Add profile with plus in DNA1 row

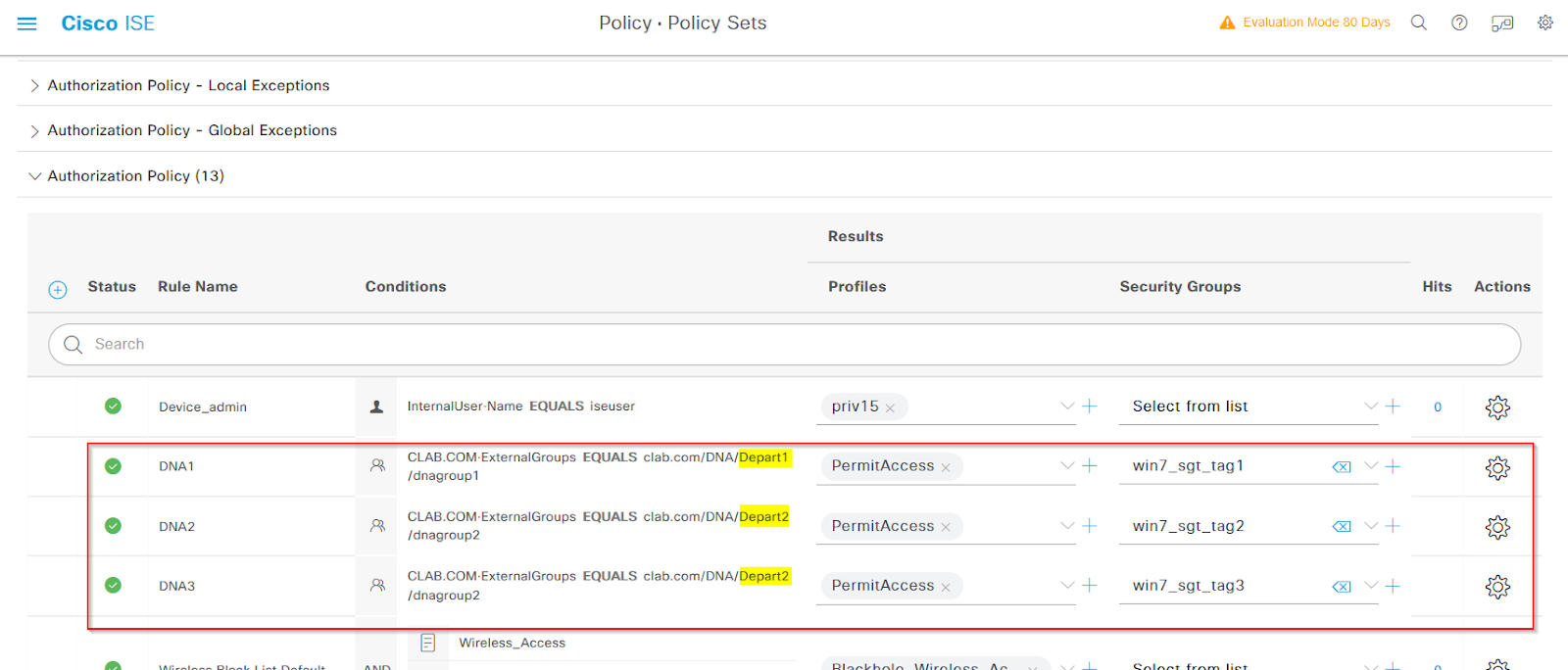pyautogui.click(x=1089, y=466)
